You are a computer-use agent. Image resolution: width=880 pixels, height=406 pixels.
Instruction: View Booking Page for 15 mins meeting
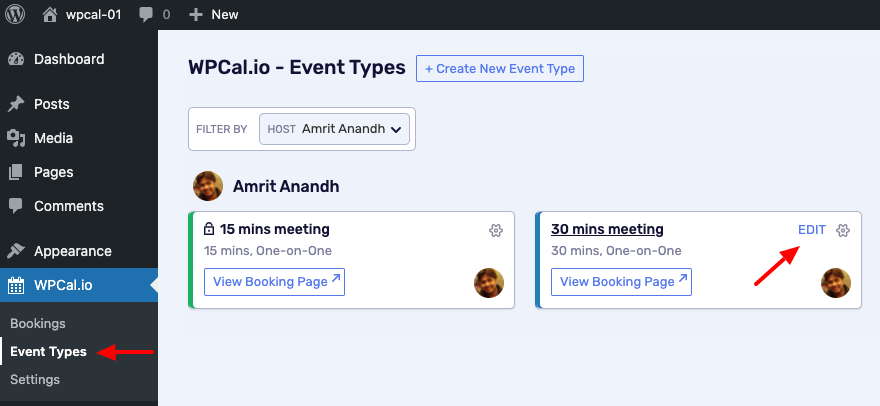point(274,282)
